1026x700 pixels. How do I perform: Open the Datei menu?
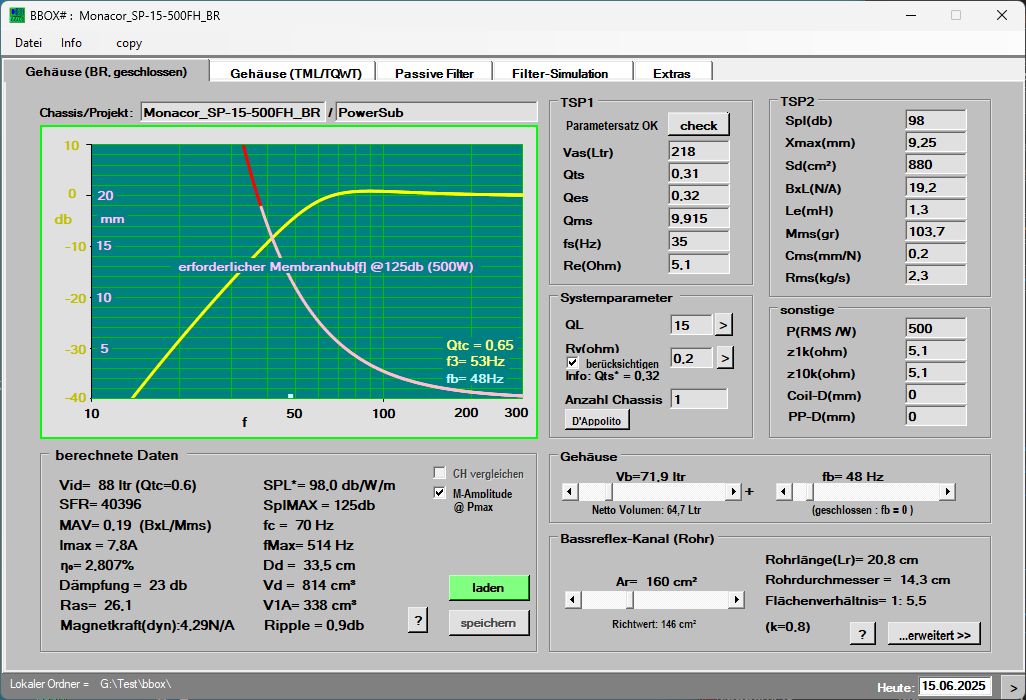click(x=28, y=43)
